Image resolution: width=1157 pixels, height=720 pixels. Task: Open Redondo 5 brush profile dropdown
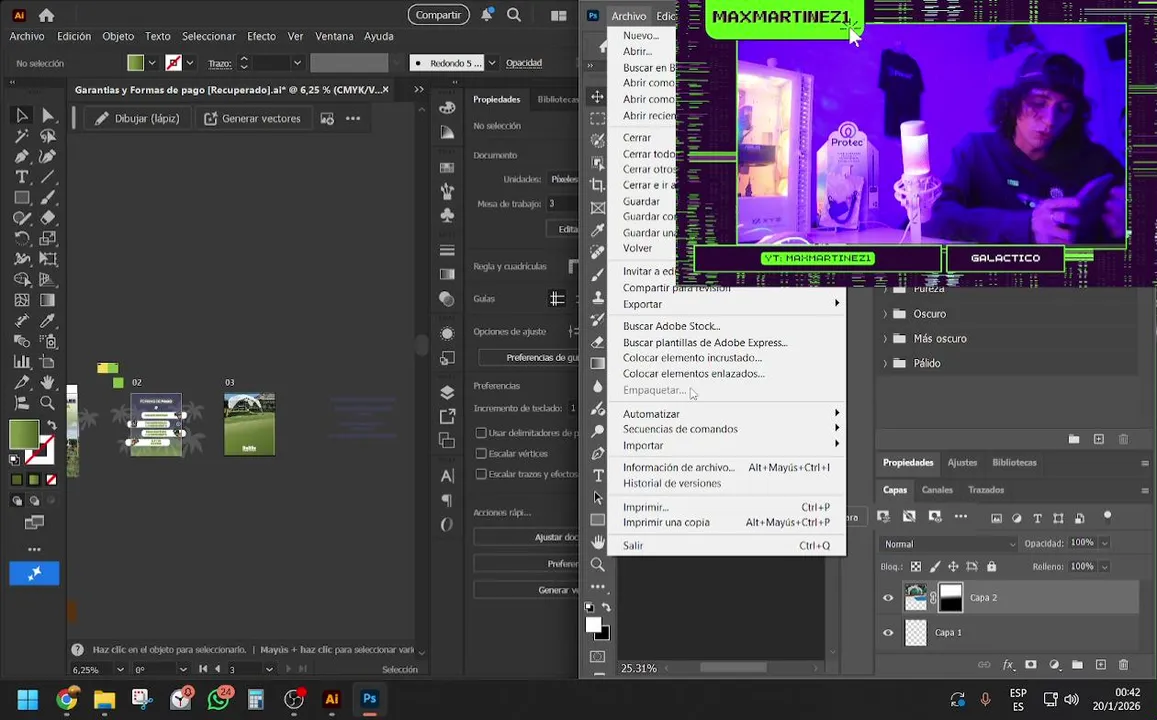point(491,63)
